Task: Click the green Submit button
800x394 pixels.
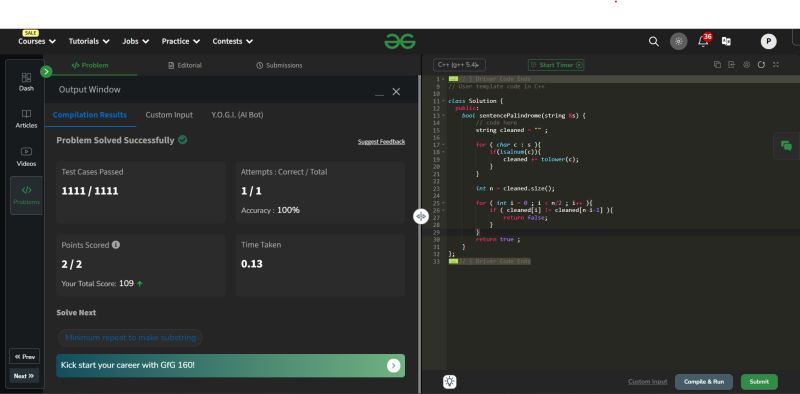Action: (759, 382)
